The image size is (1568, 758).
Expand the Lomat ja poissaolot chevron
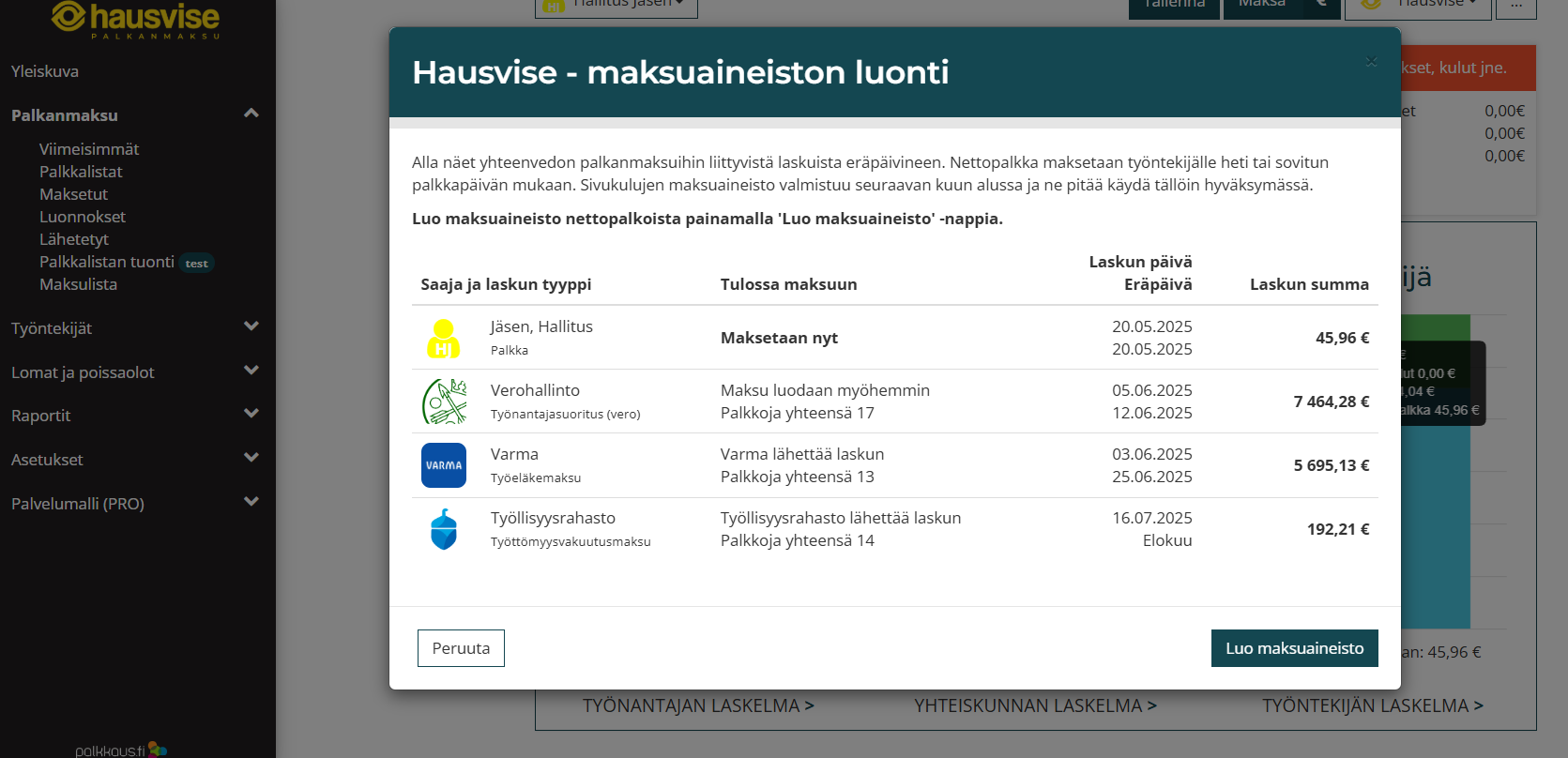[x=251, y=371]
